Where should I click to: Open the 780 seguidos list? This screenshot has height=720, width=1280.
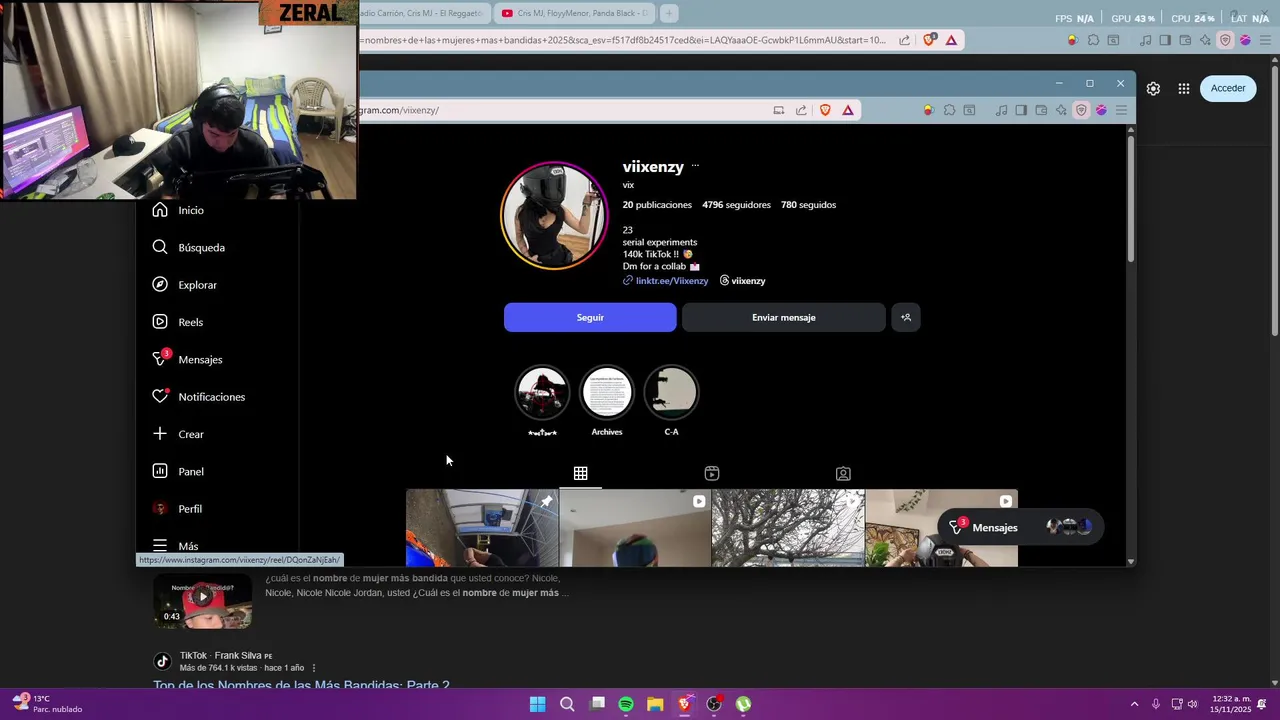[808, 205]
